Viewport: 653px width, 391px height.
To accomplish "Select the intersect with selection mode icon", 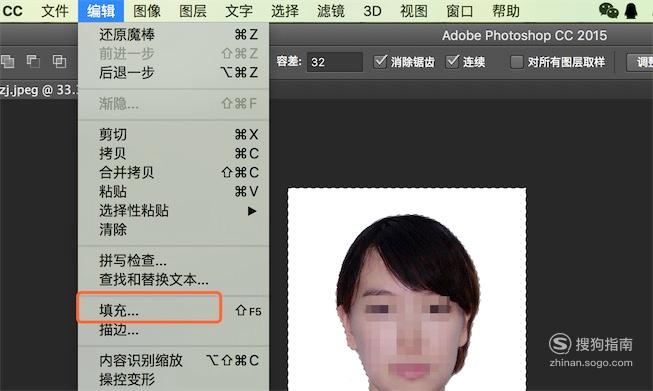I will 59,62.
